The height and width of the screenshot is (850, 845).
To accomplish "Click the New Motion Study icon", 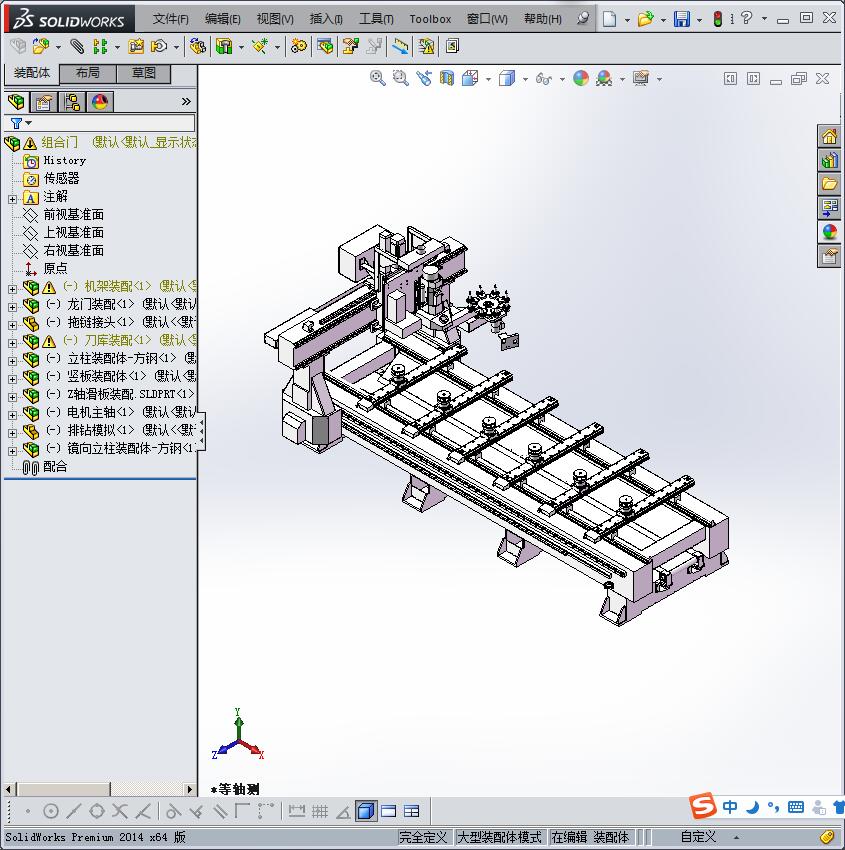I will click(x=298, y=47).
